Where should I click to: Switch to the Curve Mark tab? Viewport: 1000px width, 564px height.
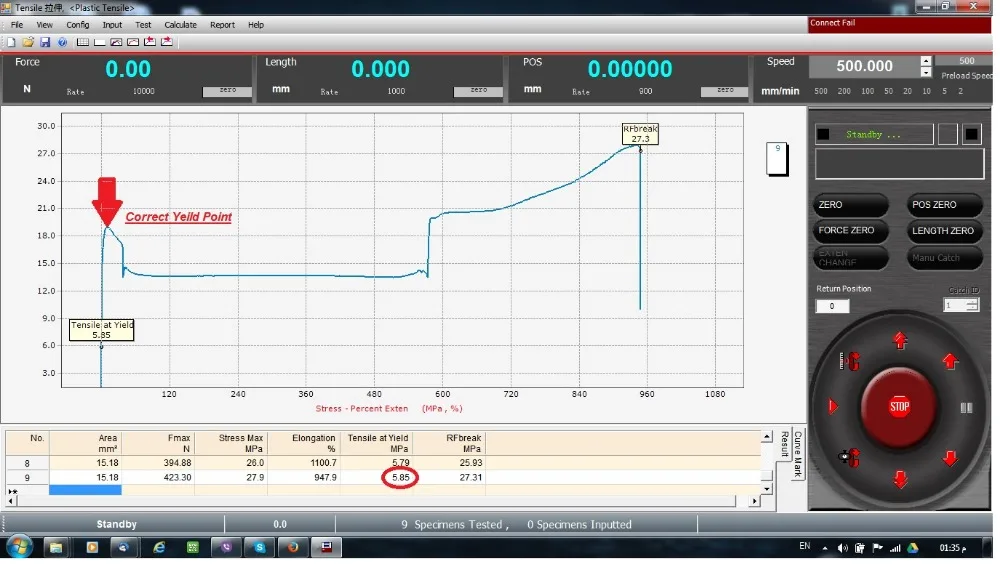coord(798,455)
